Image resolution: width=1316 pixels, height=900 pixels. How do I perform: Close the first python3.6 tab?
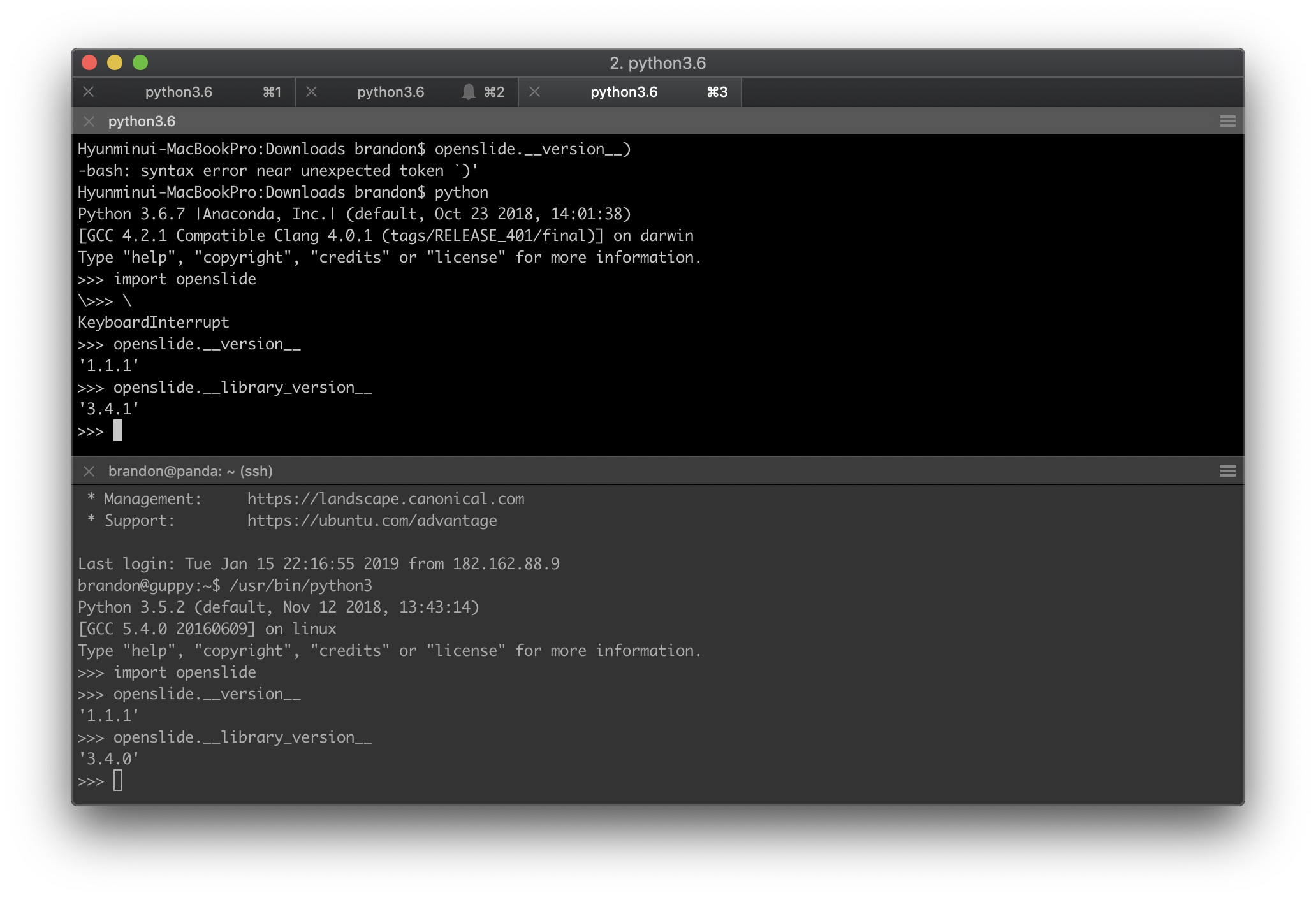click(89, 92)
